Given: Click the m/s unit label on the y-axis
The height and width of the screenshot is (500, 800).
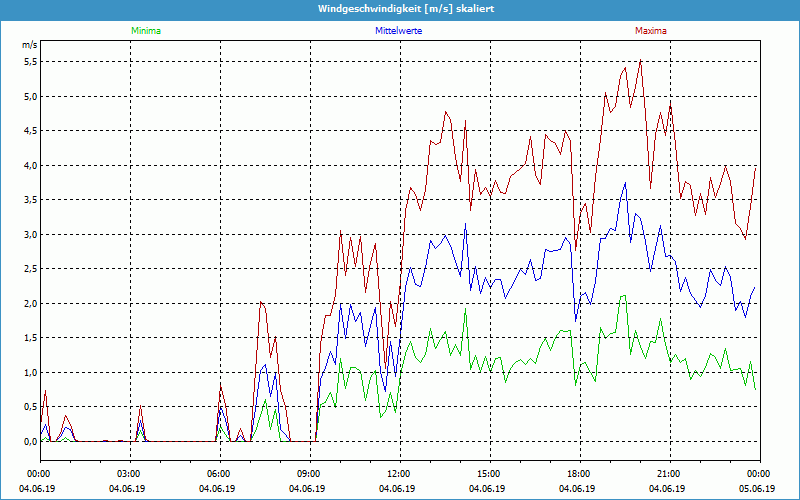Looking at the screenshot, I should (x=29, y=45).
